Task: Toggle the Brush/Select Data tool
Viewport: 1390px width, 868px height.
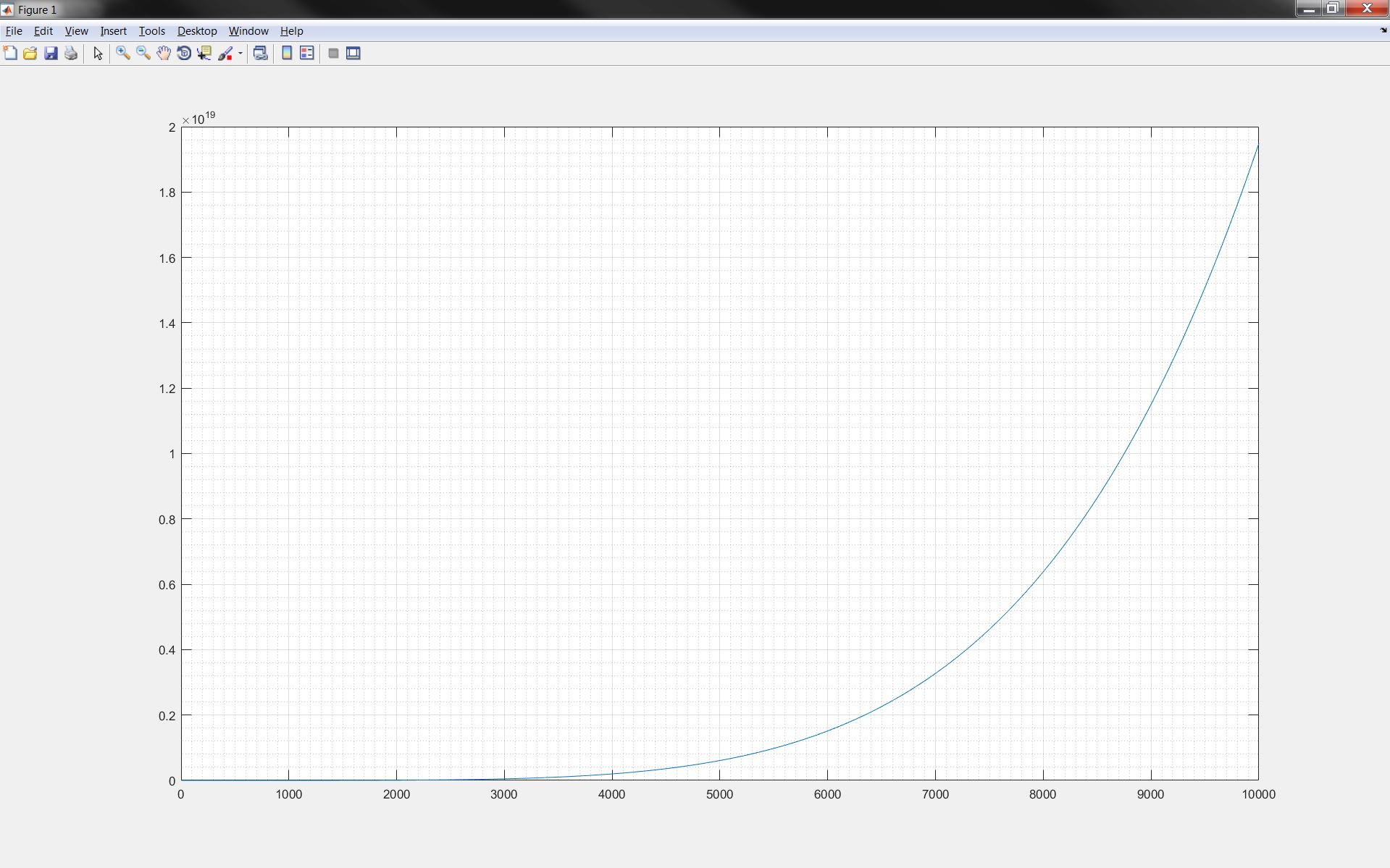Action: point(225,54)
